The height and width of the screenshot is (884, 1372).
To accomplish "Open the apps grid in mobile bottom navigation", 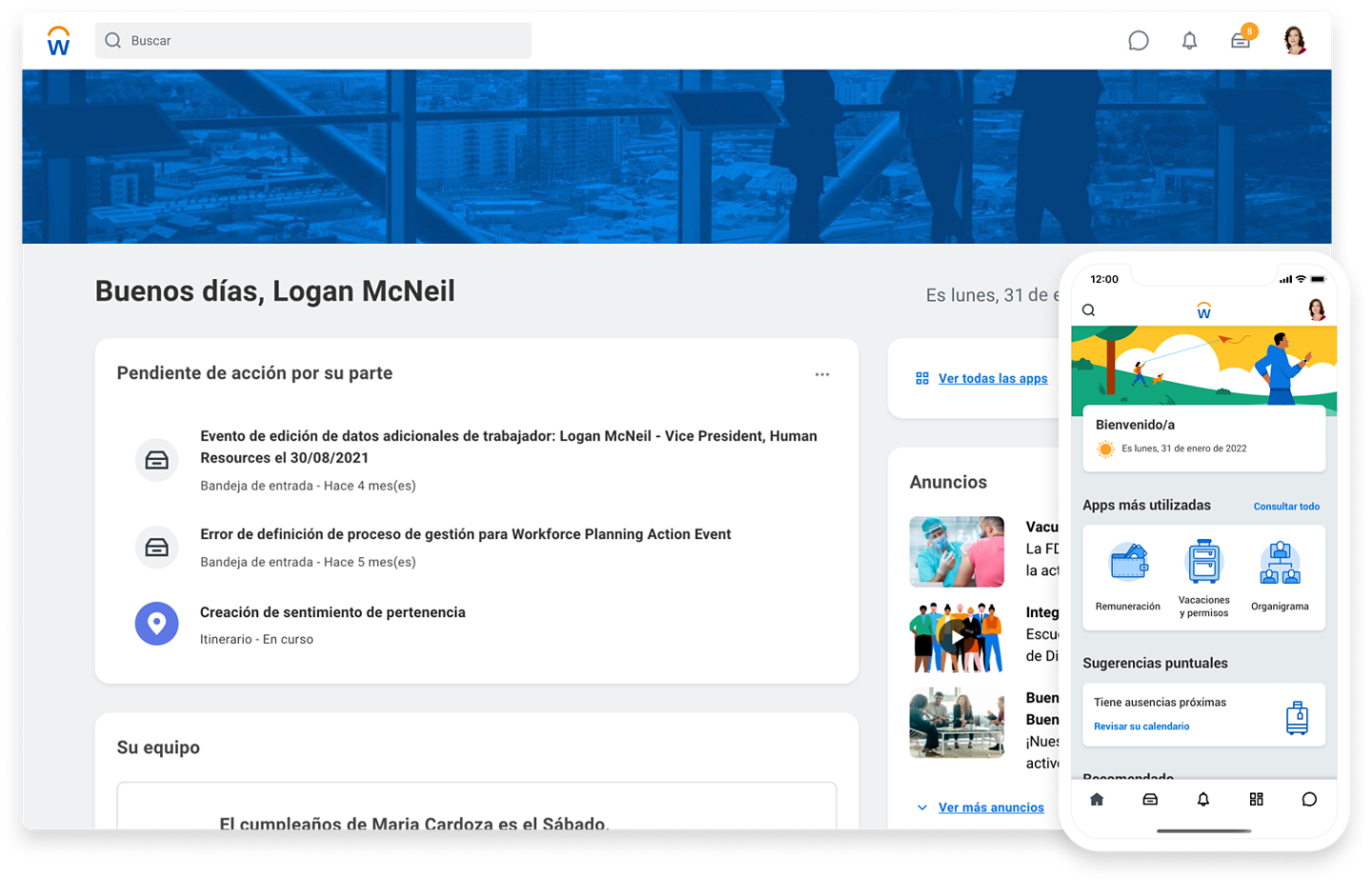I will tap(1256, 800).
